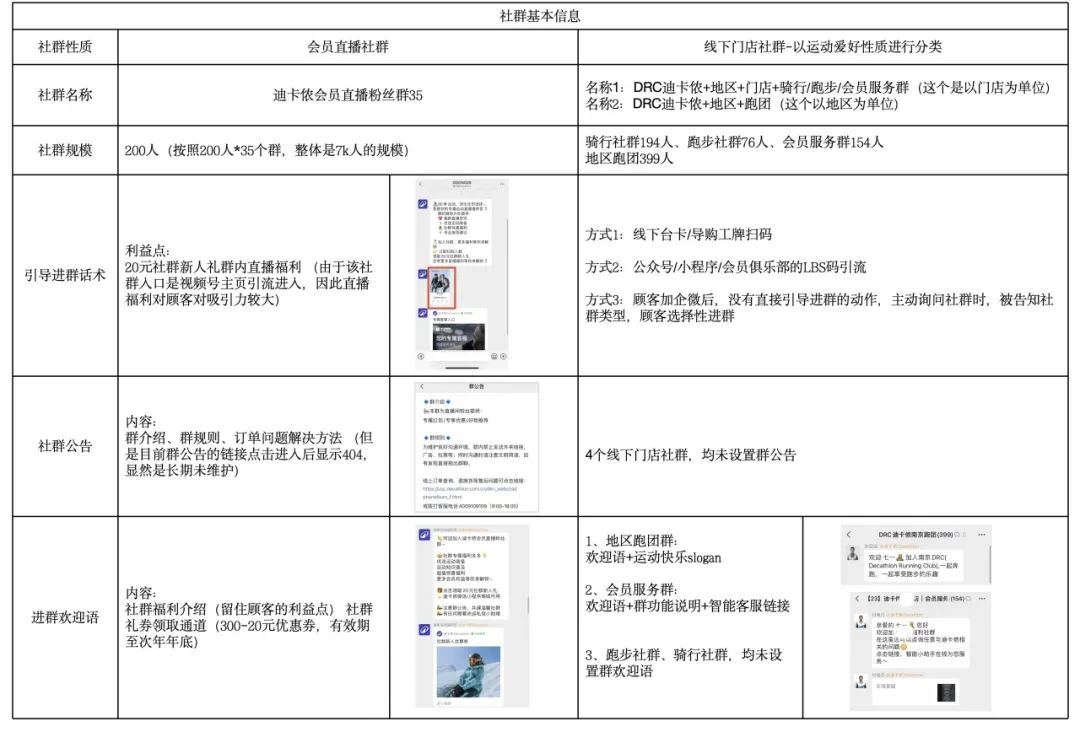
Task: Open dark QR thumbnail in 会员服务群 message
Action: click(947, 692)
